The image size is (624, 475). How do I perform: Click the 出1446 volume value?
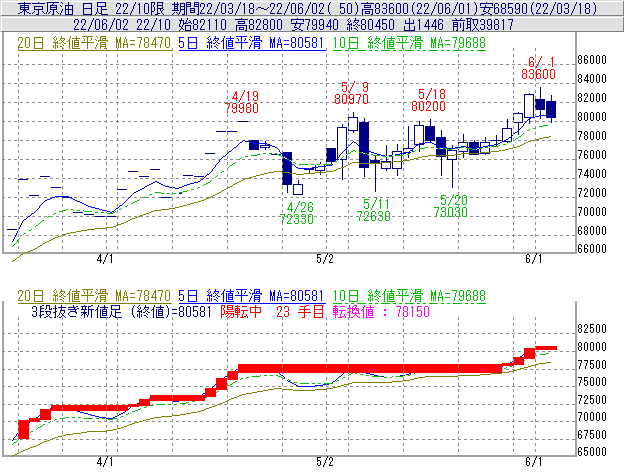point(423,25)
